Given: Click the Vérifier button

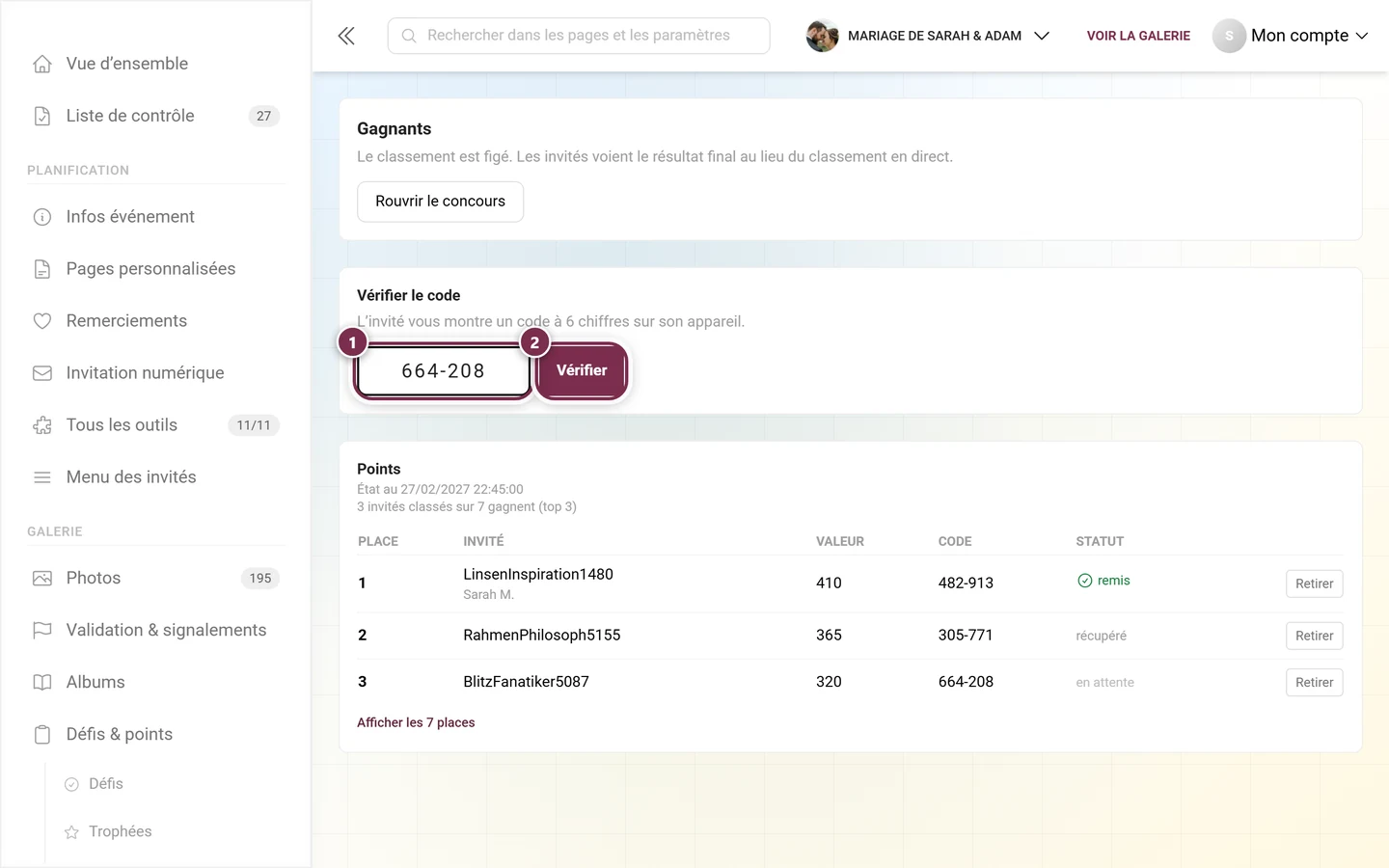Looking at the screenshot, I should point(582,370).
